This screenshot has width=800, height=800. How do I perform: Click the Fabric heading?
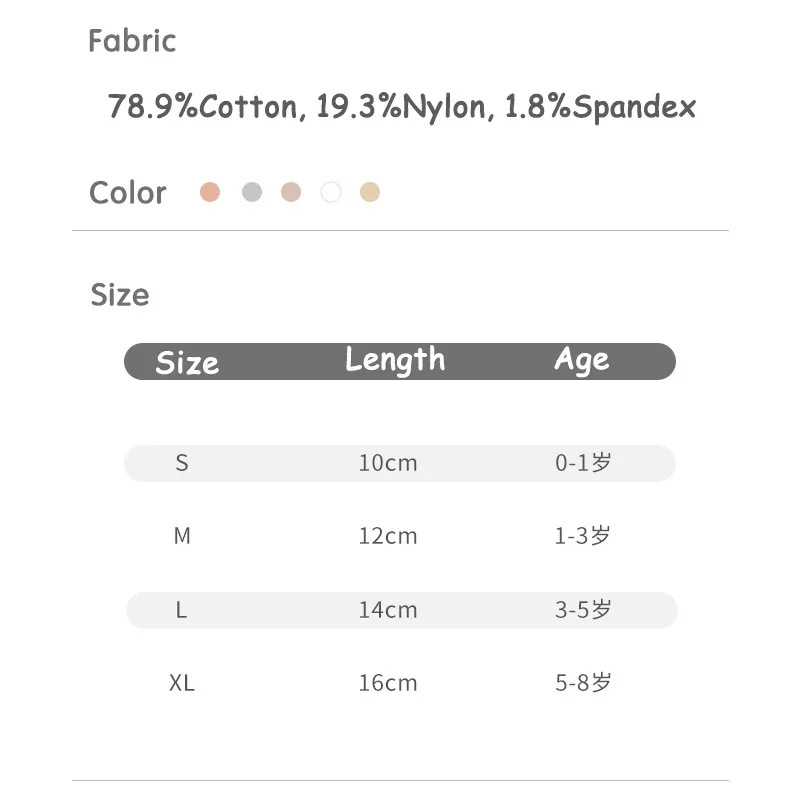coord(132,41)
